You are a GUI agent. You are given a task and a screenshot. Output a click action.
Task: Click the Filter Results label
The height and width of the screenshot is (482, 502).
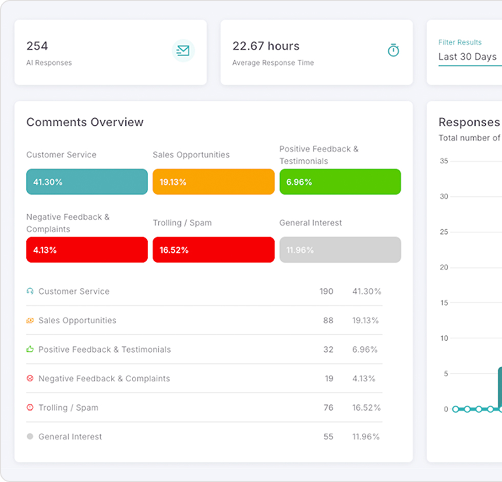click(460, 42)
